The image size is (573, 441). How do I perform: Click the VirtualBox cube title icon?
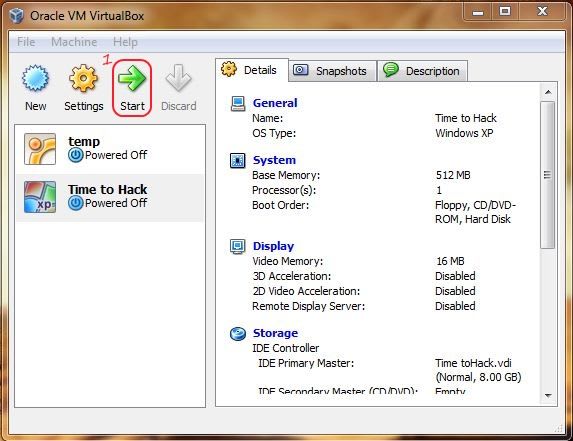(x=16, y=15)
